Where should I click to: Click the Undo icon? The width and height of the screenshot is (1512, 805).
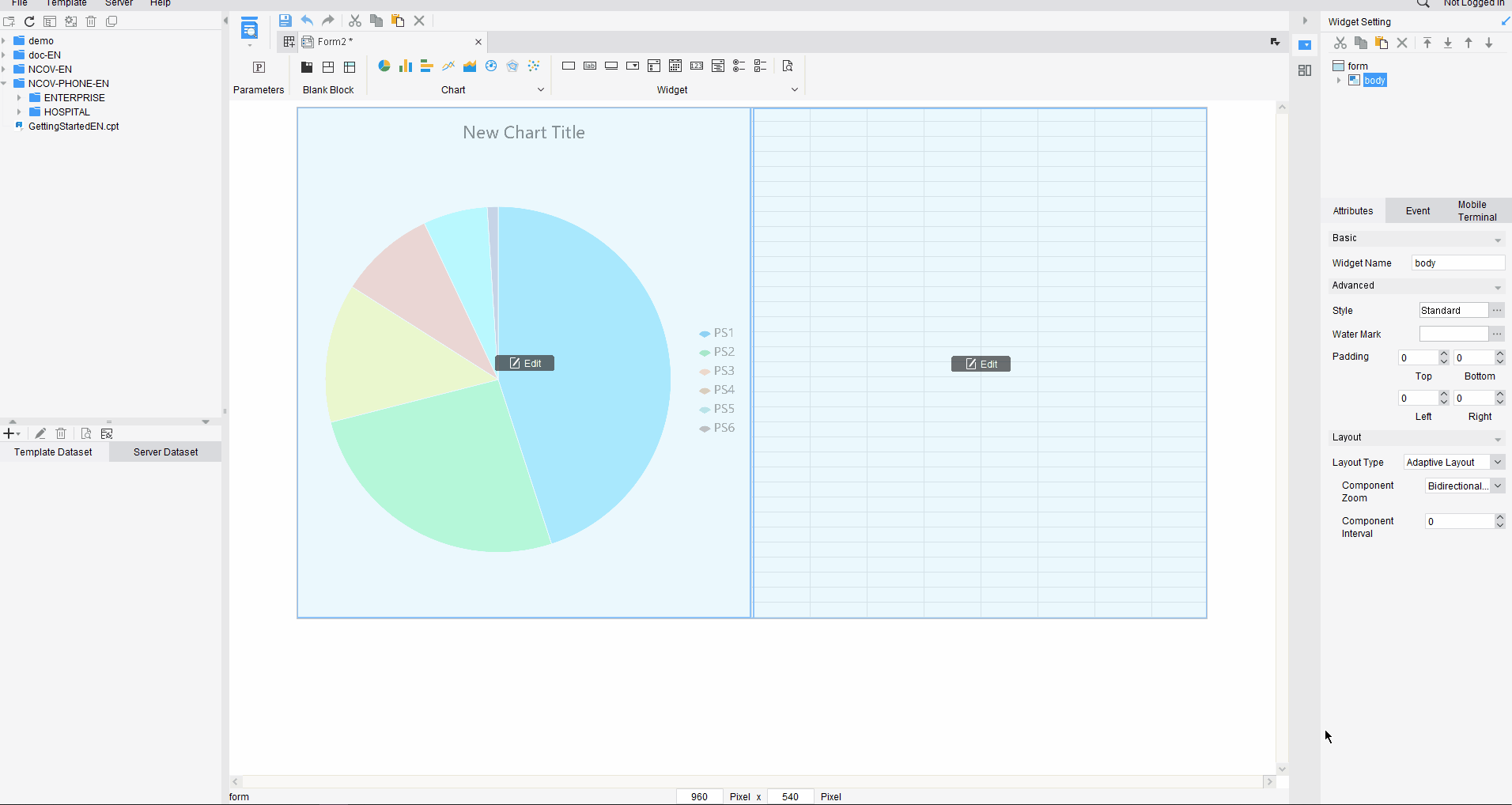(x=307, y=21)
